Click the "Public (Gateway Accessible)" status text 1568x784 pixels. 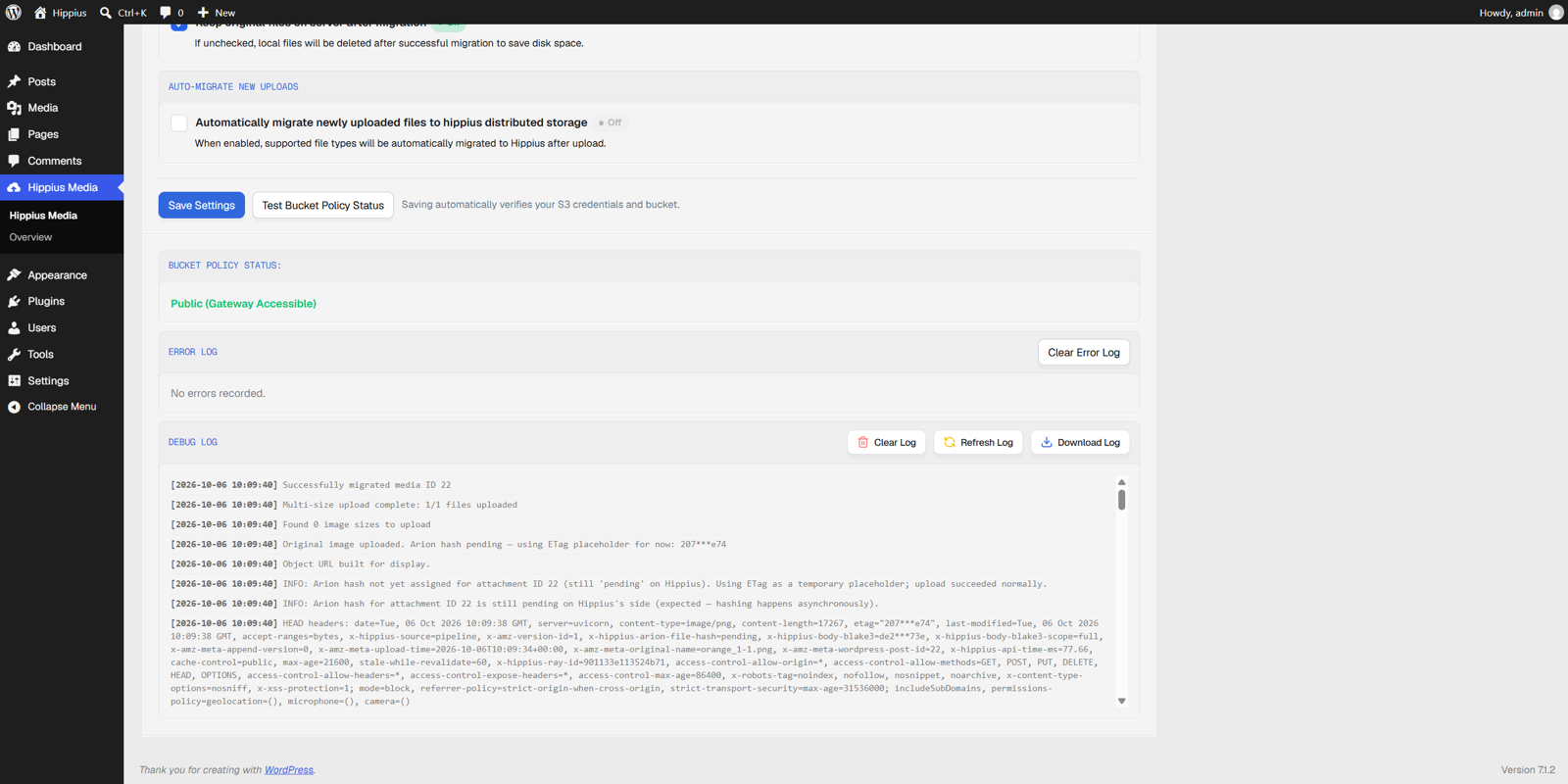pyautogui.click(x=244, y=304)
